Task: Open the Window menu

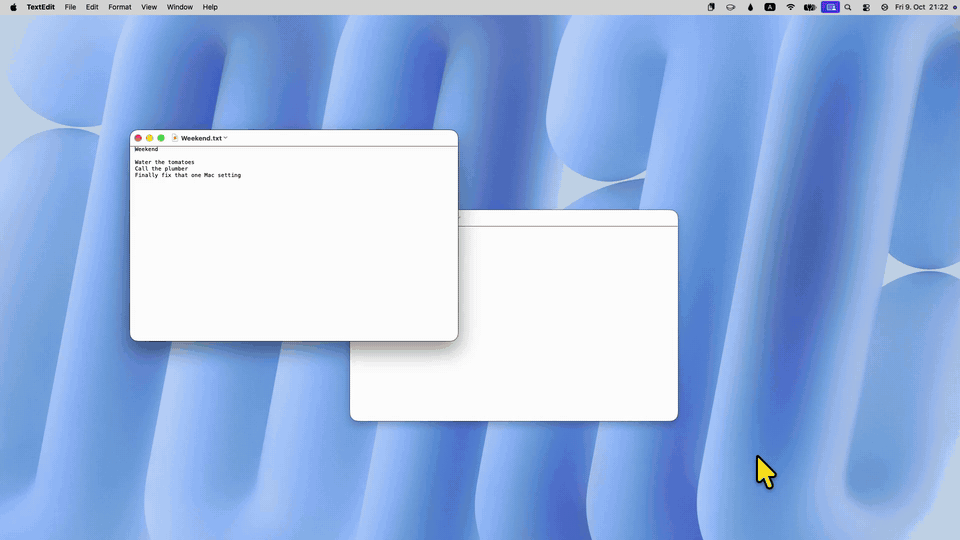Action: point(179,7)
